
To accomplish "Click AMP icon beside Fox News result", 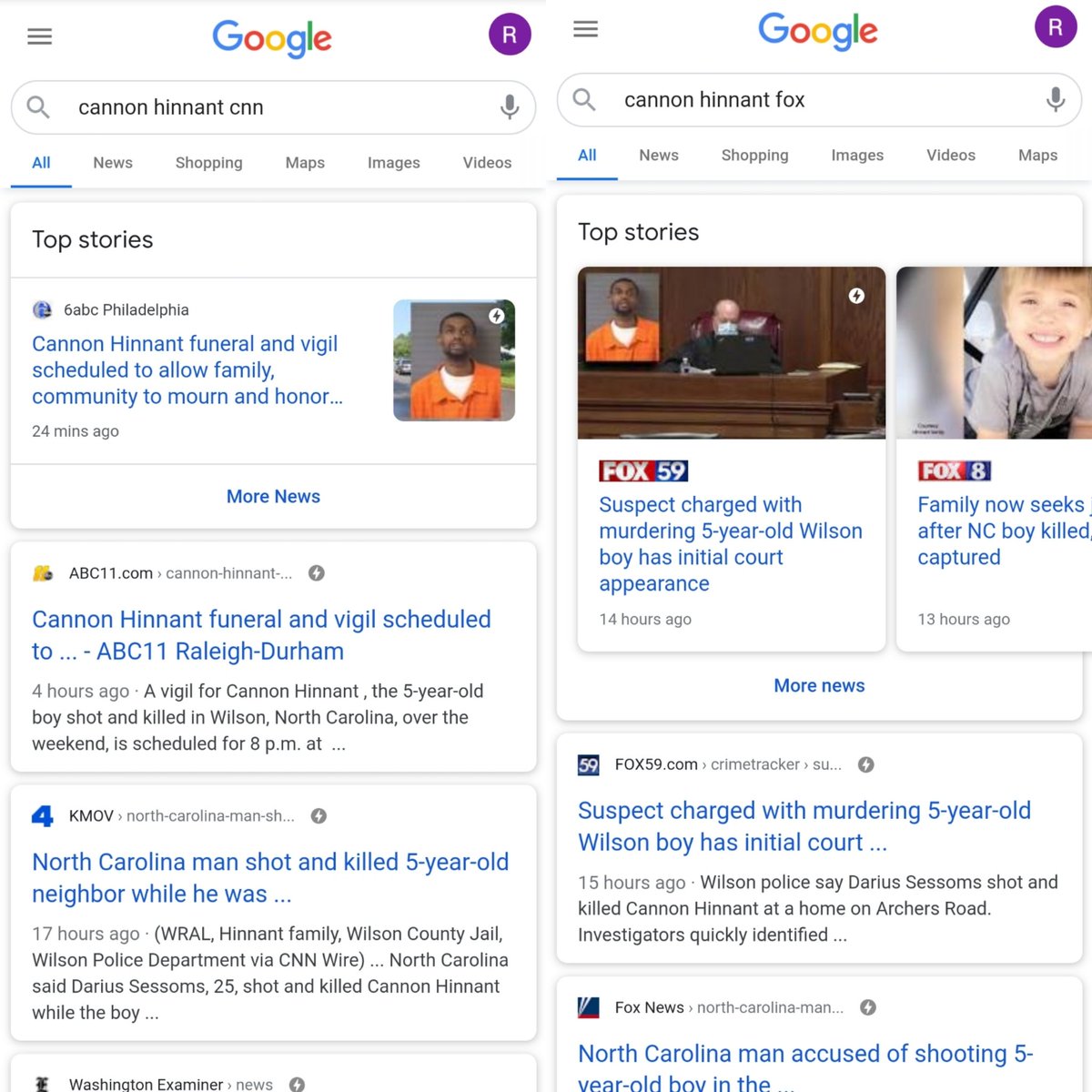I will pyautogui.click(x=868, y=1007).
